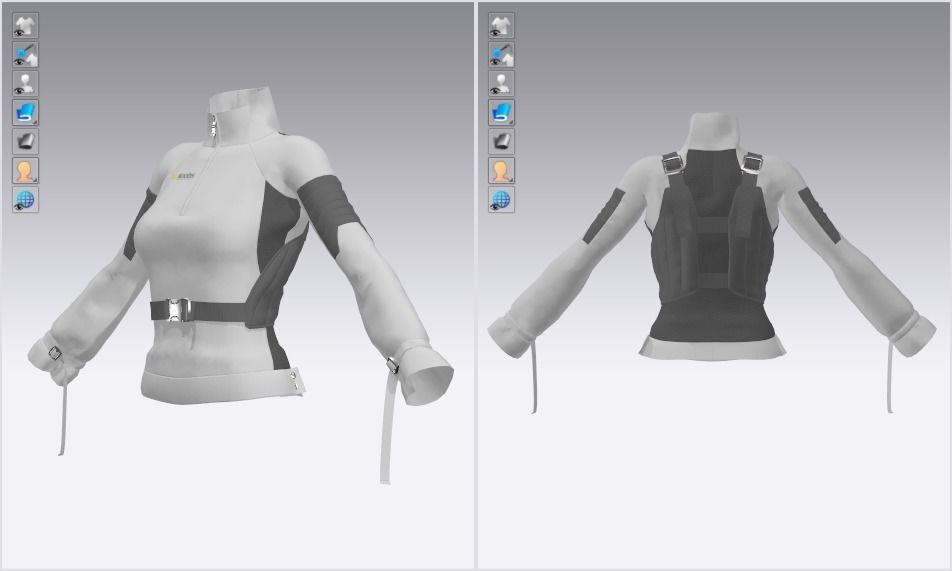Toggle globe environment display in right viewport
The image size is (952, 571).
click(502, 199)
